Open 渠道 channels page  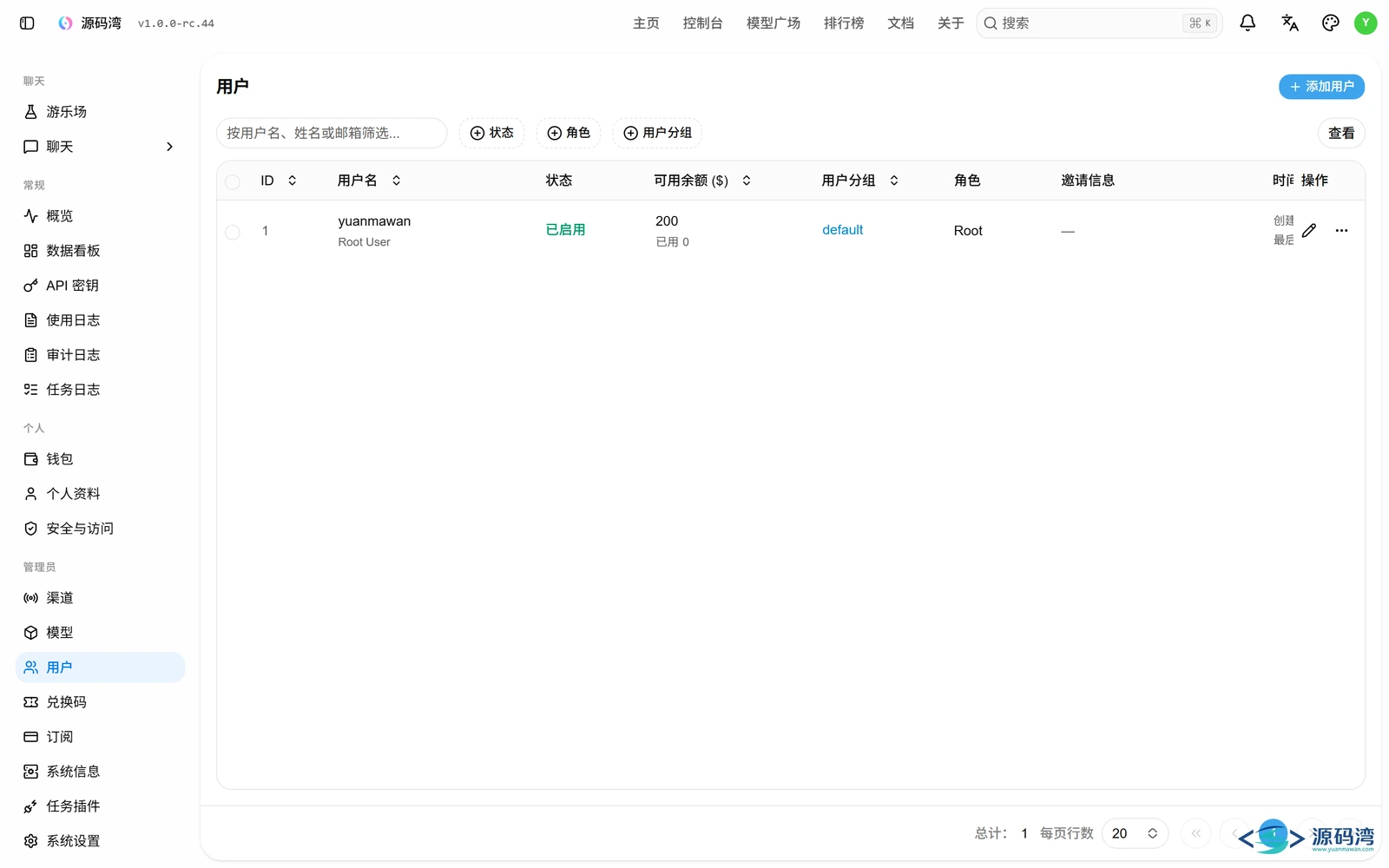pos(100,598)
